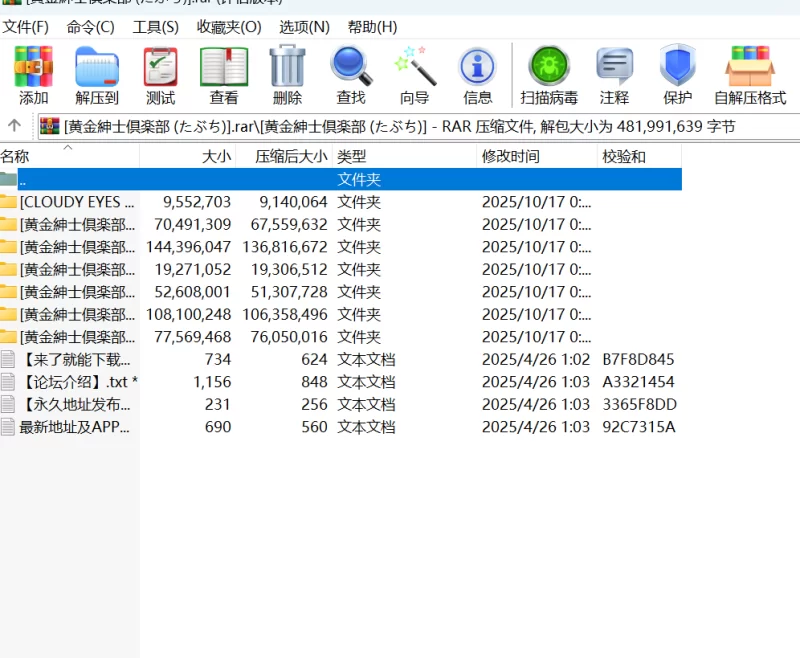
Task: Run the 测试 (Test) archive tool
Action: [x=161, y=67]
